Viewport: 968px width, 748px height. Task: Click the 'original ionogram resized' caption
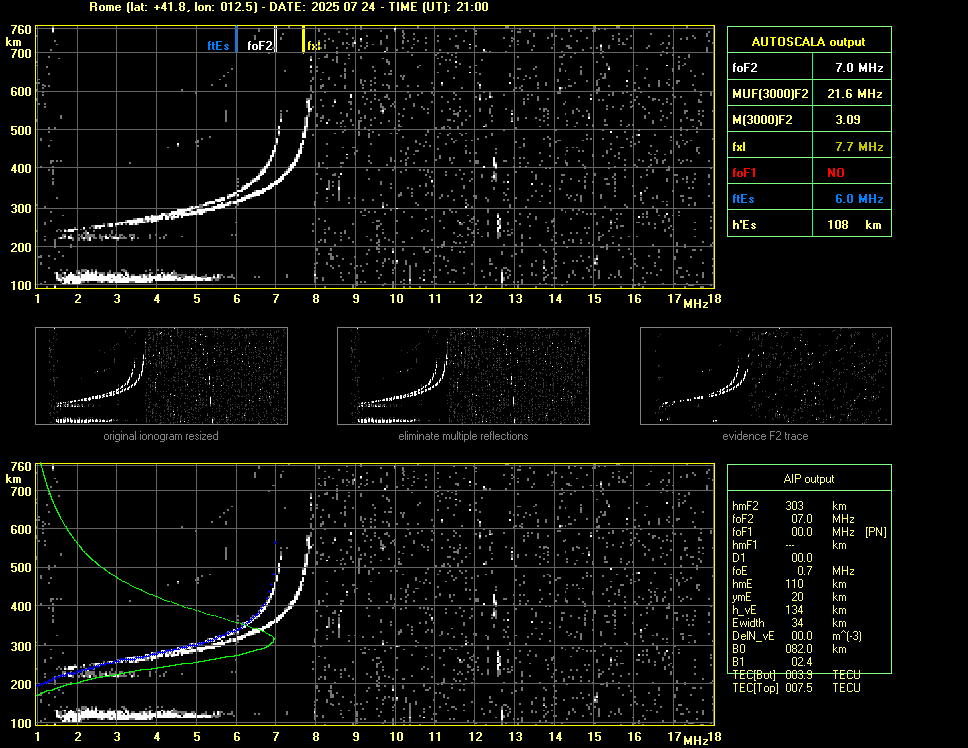click(x=161, y=436)
